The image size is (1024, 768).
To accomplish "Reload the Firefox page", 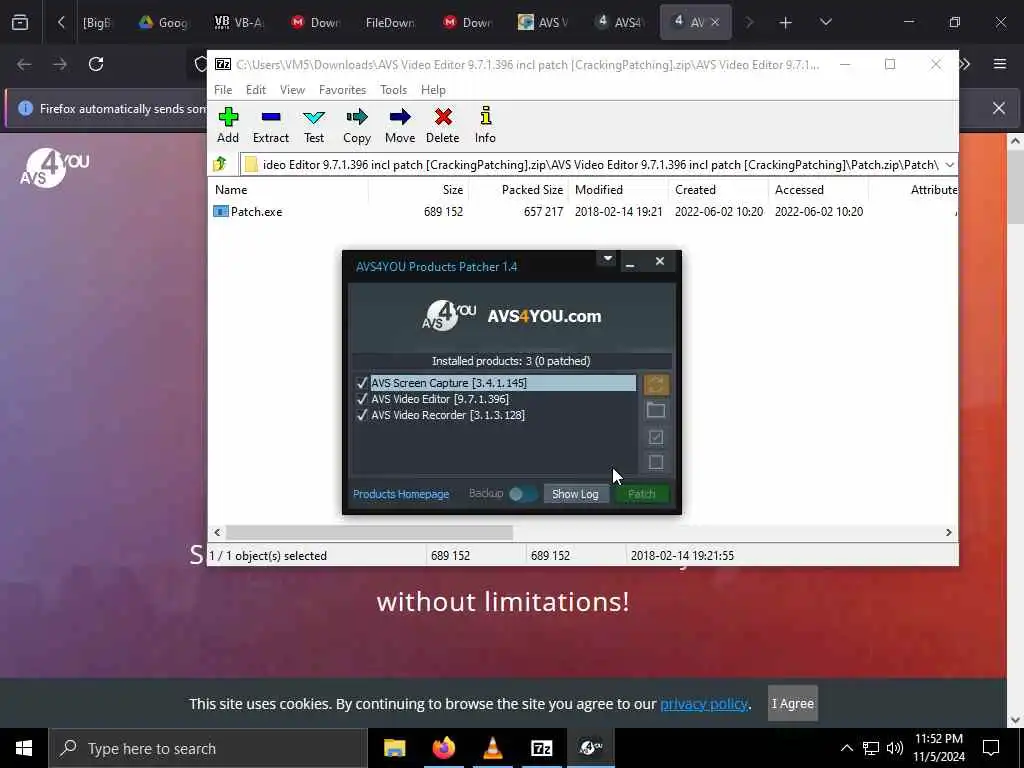I will (96, 64).
